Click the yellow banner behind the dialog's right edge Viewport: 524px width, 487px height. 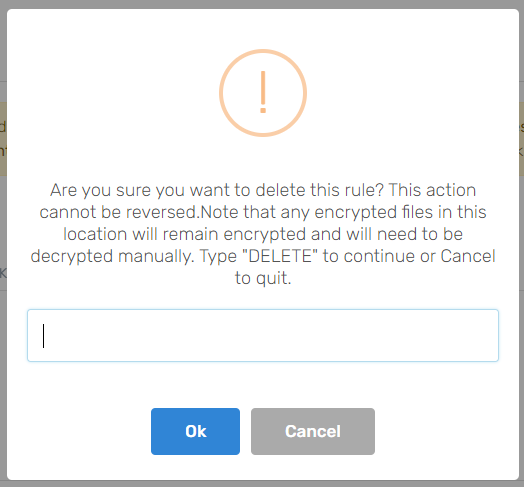521,139
